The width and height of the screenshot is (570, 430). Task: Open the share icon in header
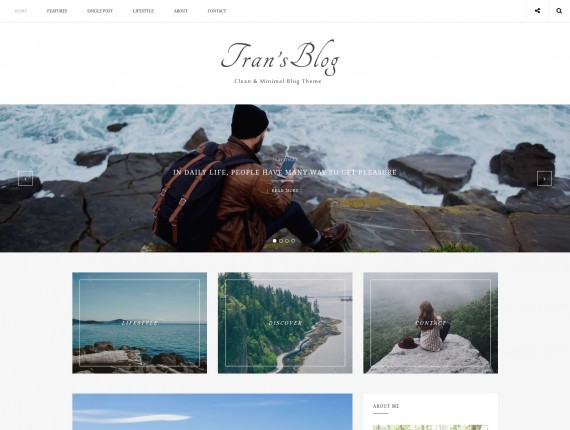point(537,11)
